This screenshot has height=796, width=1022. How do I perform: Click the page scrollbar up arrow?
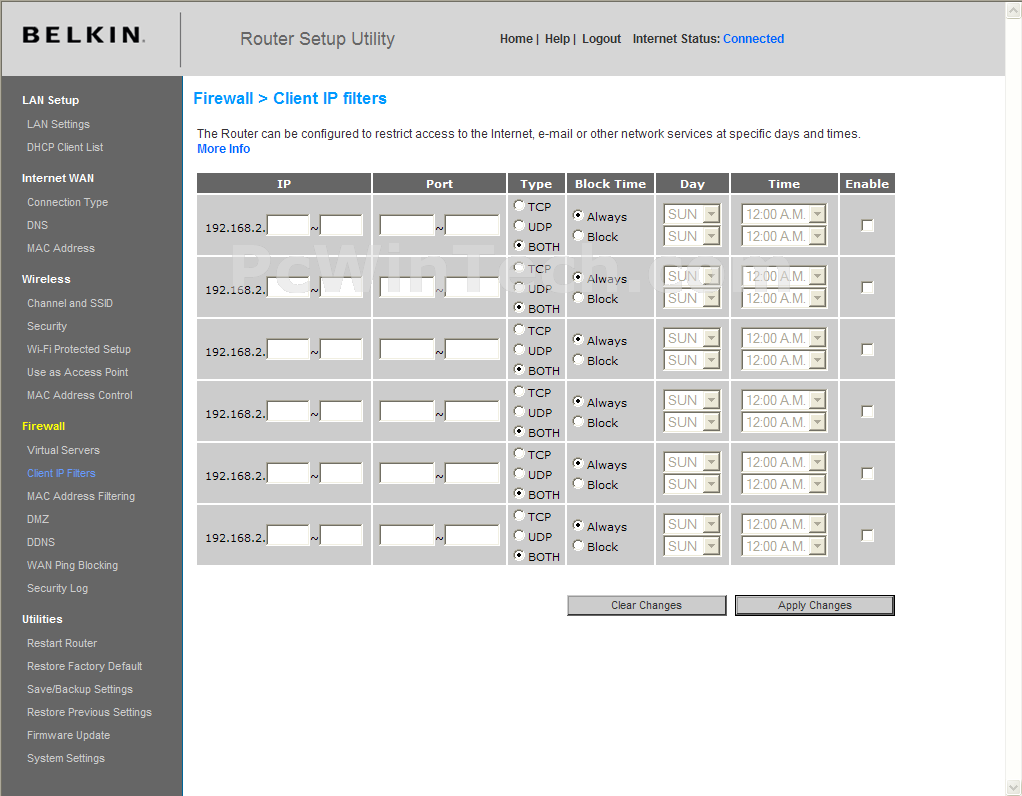click(x=1014, y=10)
